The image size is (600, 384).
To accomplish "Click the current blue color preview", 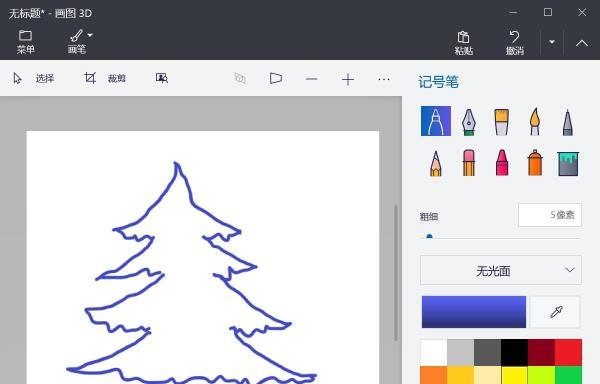I will click(474, 312).
